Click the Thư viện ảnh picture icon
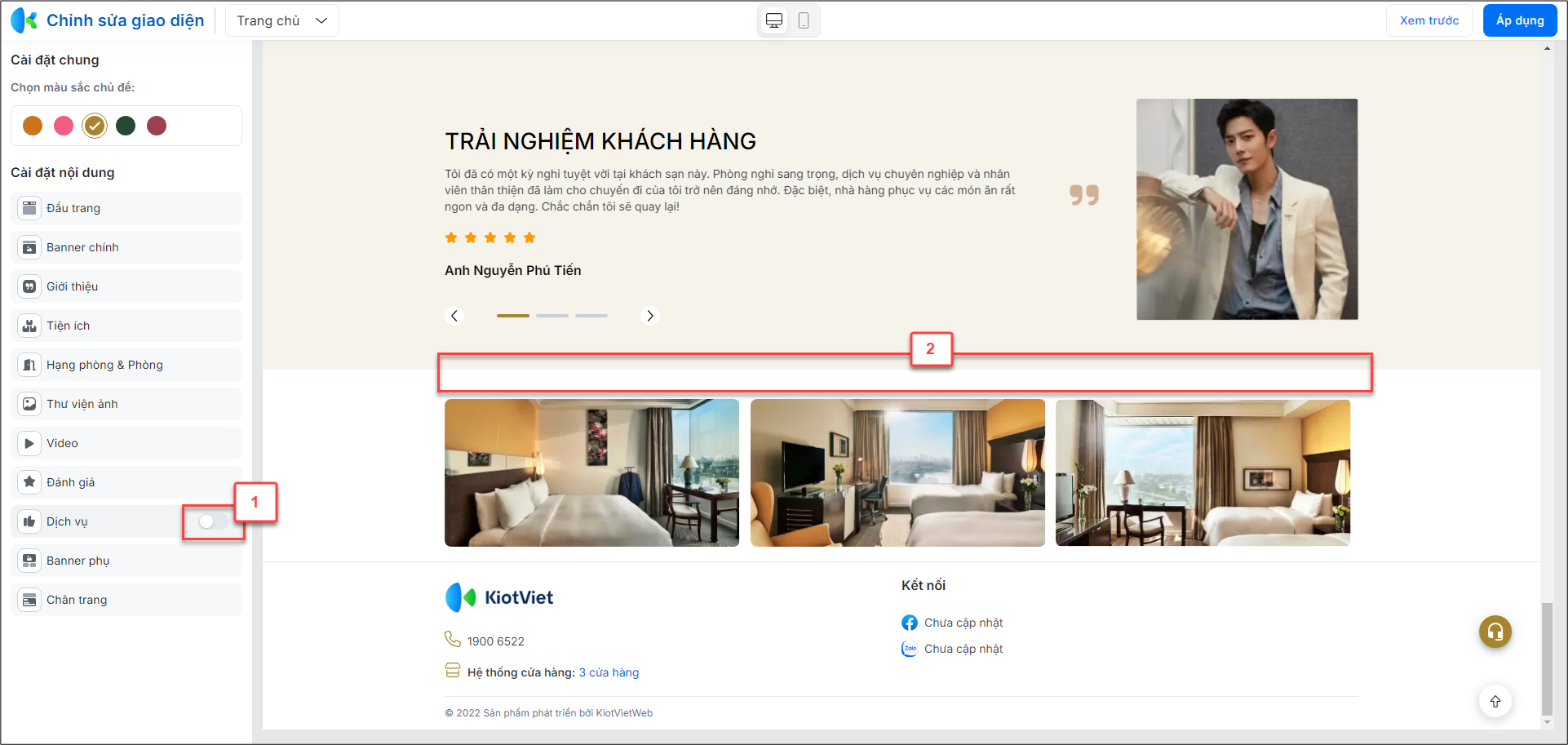This screenshot has width=1568, height=745. (29, 404)
